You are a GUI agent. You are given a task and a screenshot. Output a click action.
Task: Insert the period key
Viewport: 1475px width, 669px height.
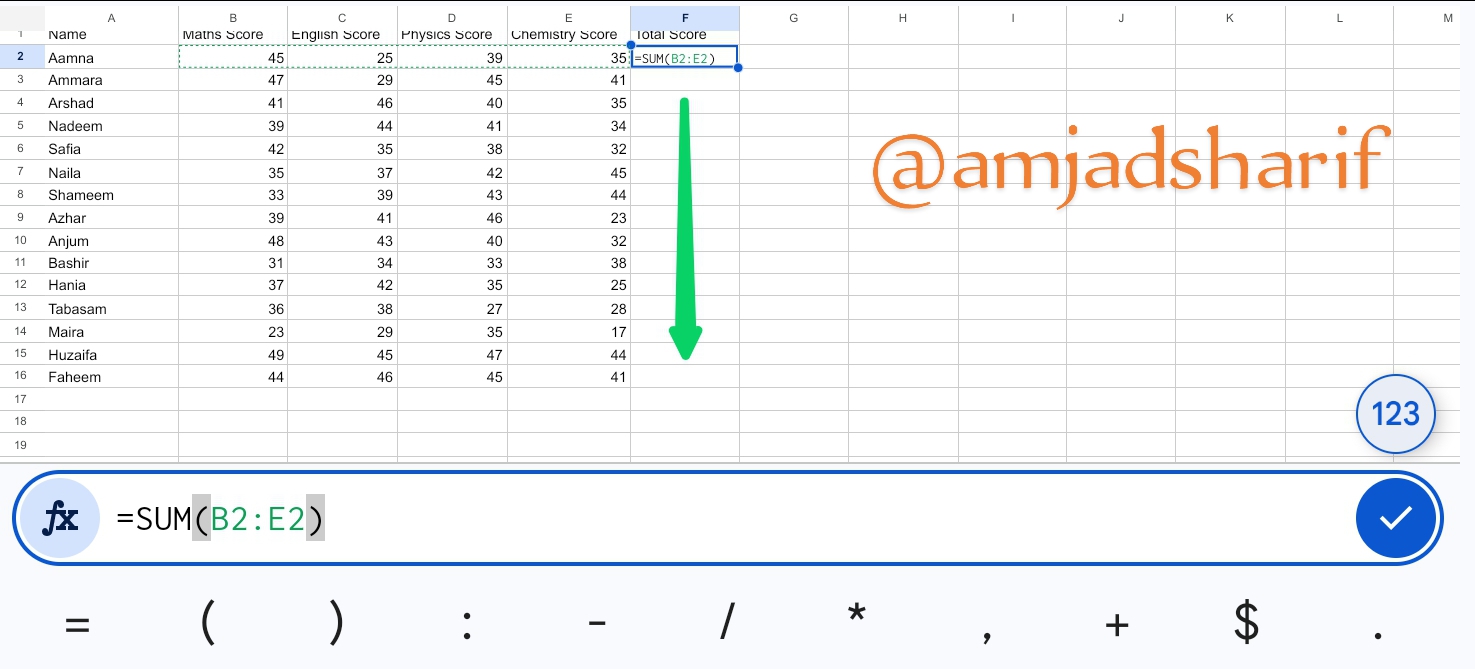pos(1378,636)
